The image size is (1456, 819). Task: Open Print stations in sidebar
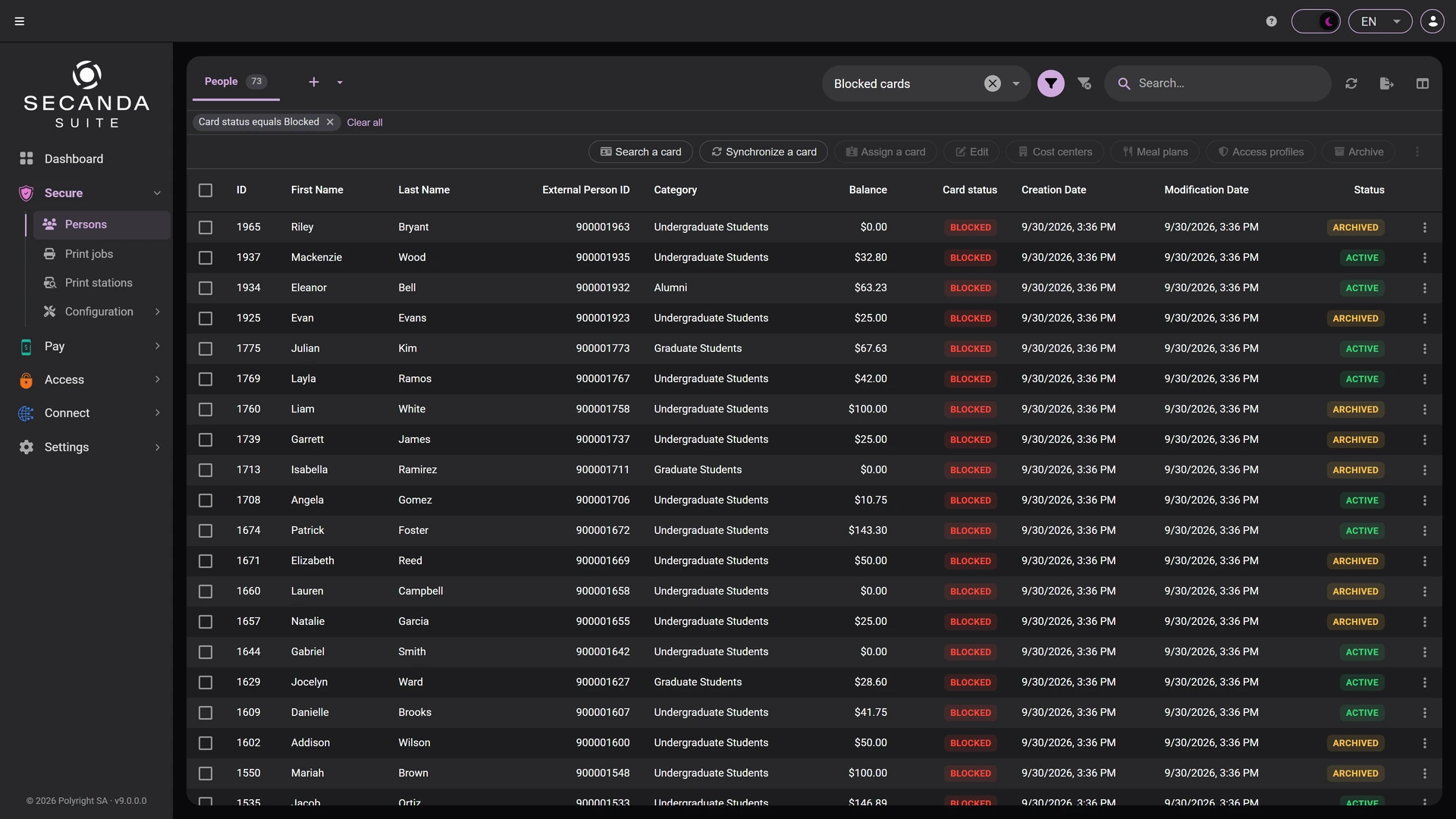(x=99, y=283)
